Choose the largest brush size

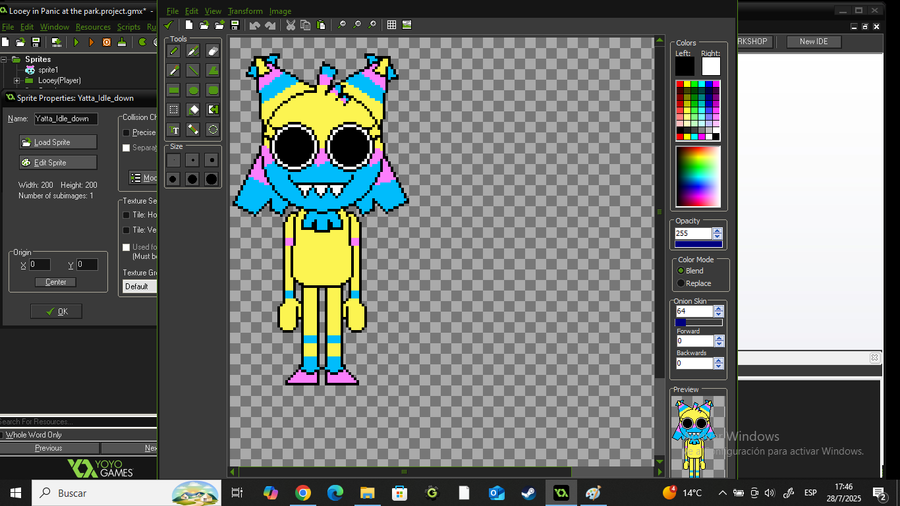(x=211, y=179)
